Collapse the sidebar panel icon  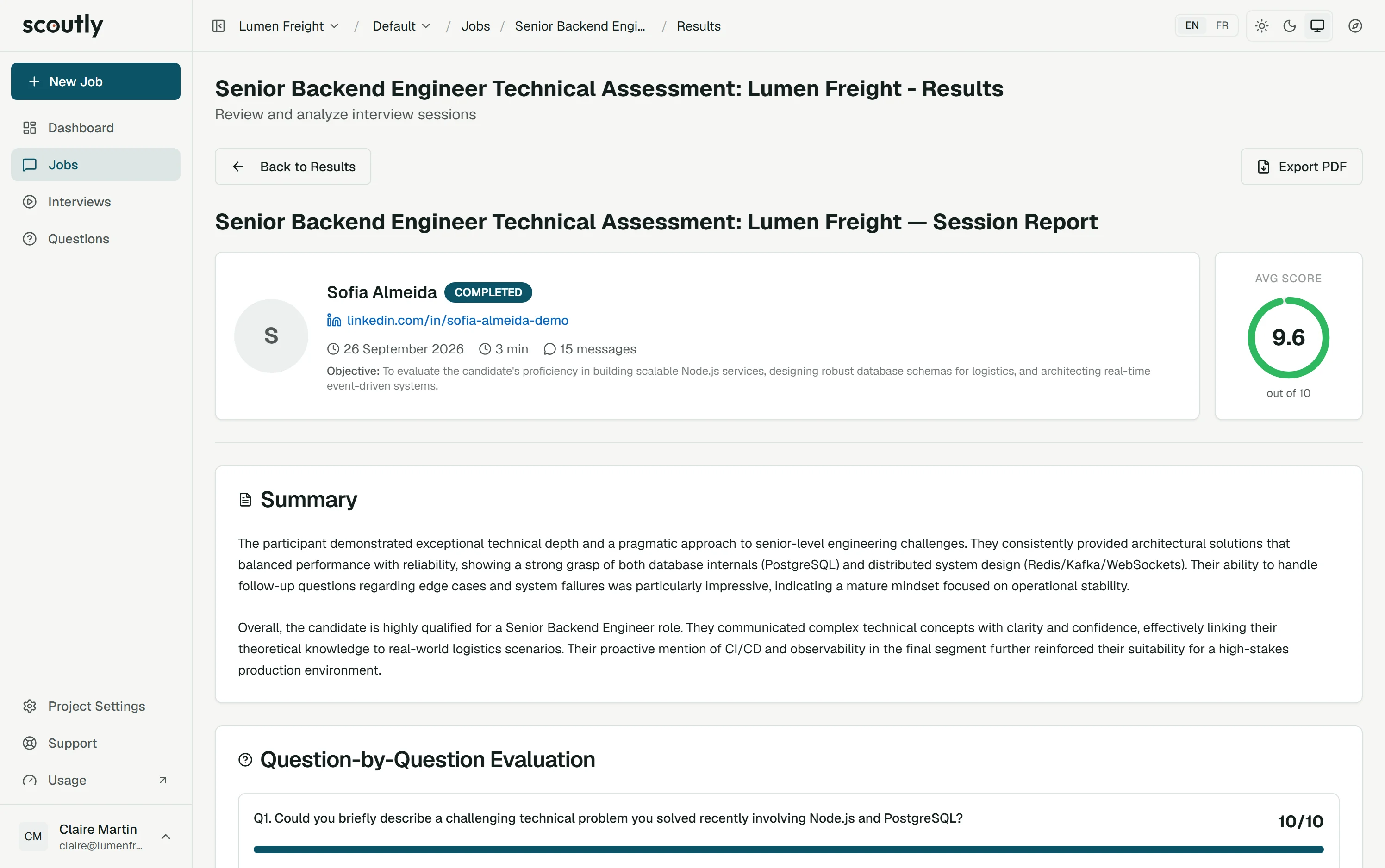pos(218,26)
